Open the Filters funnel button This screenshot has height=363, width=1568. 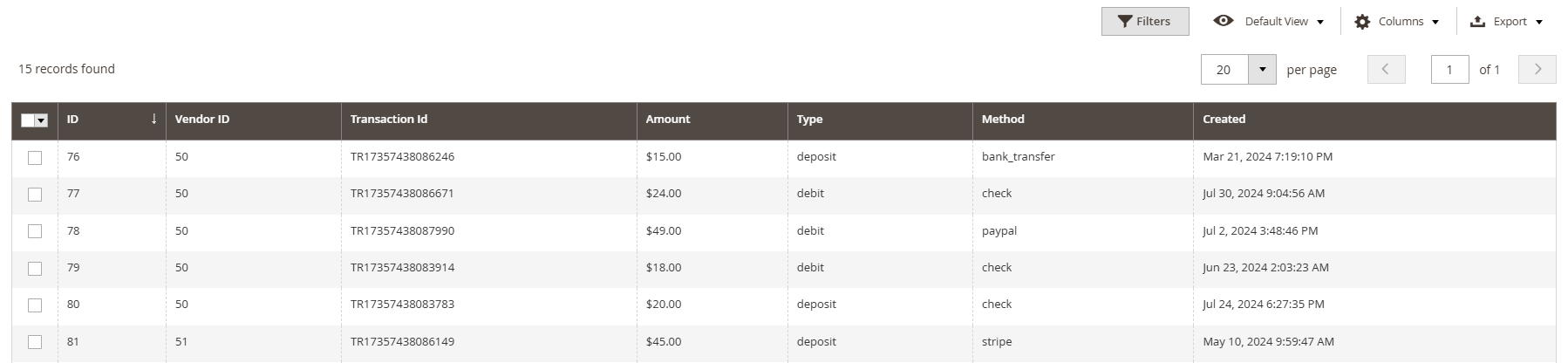click(1145, 22)
